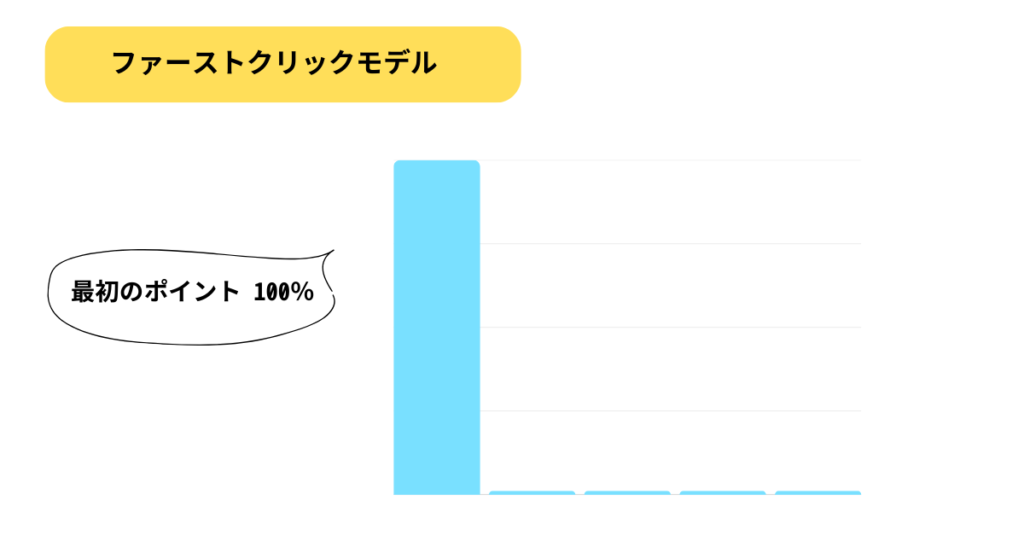Screen dimensions: 1024x546
Task: Click the rounded top of the tall bar
Action: coord(437,165)
